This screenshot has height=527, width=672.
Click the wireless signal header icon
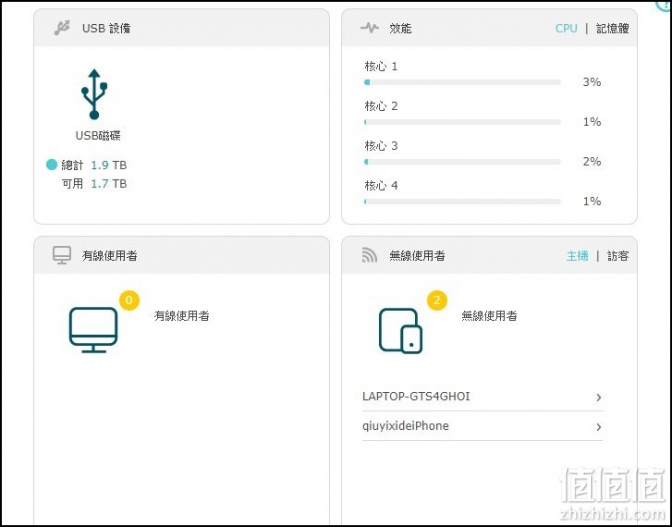click(x=369, y=255)
